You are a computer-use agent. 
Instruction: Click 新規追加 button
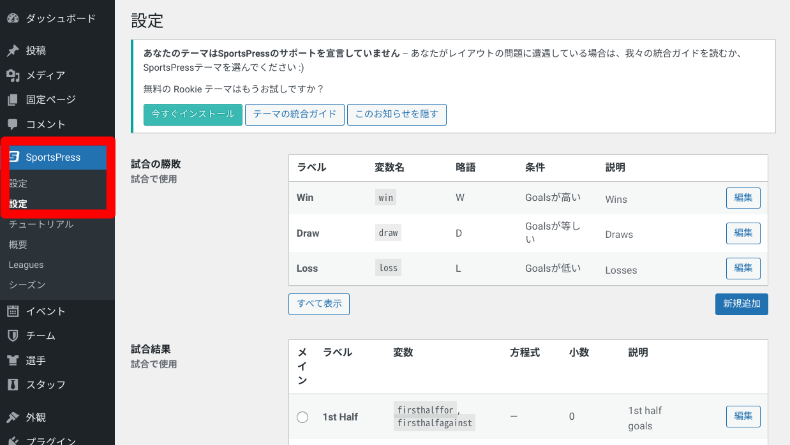[x=742, y=304]
